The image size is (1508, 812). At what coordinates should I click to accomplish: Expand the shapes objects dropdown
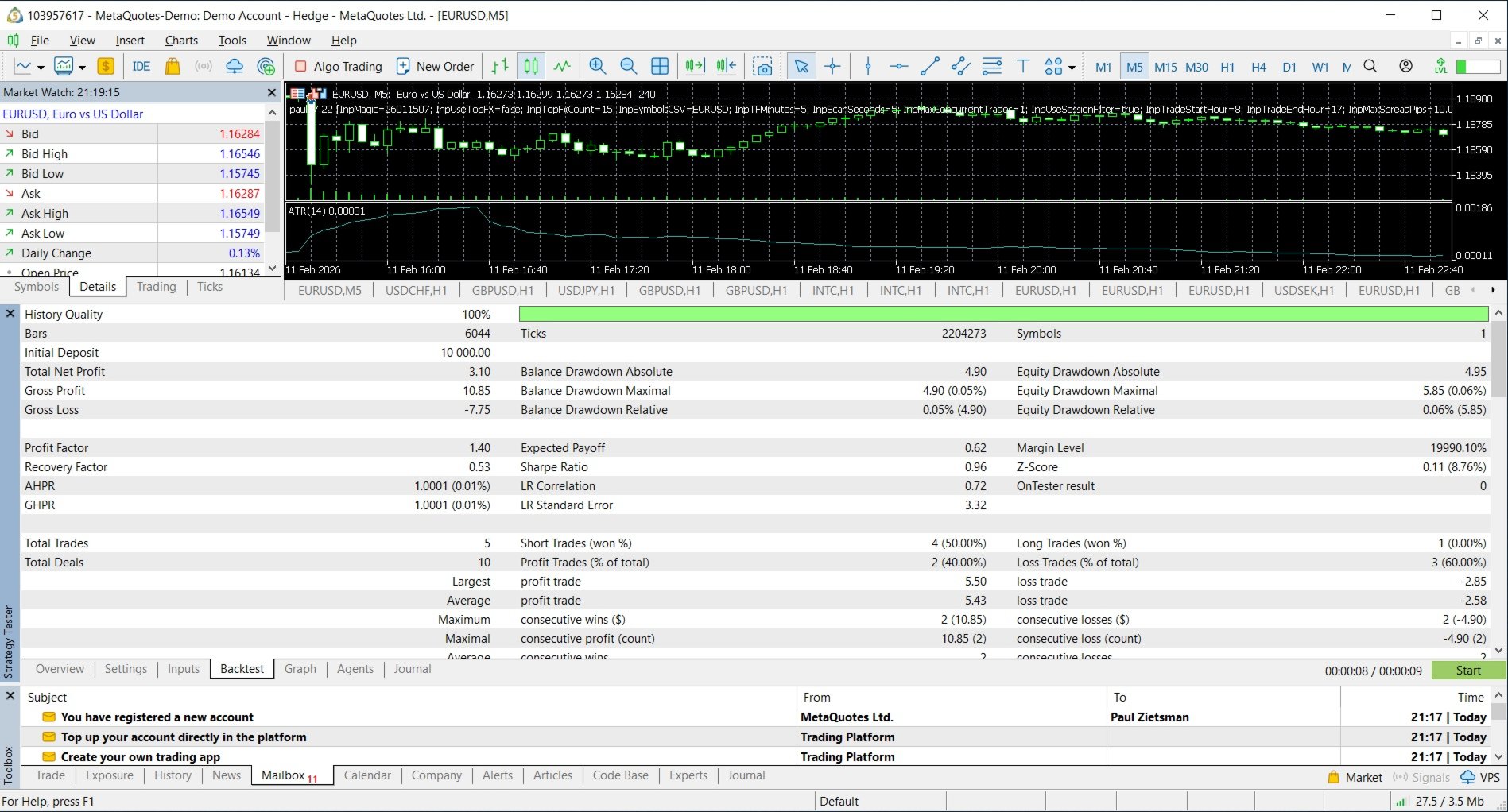1072,68
